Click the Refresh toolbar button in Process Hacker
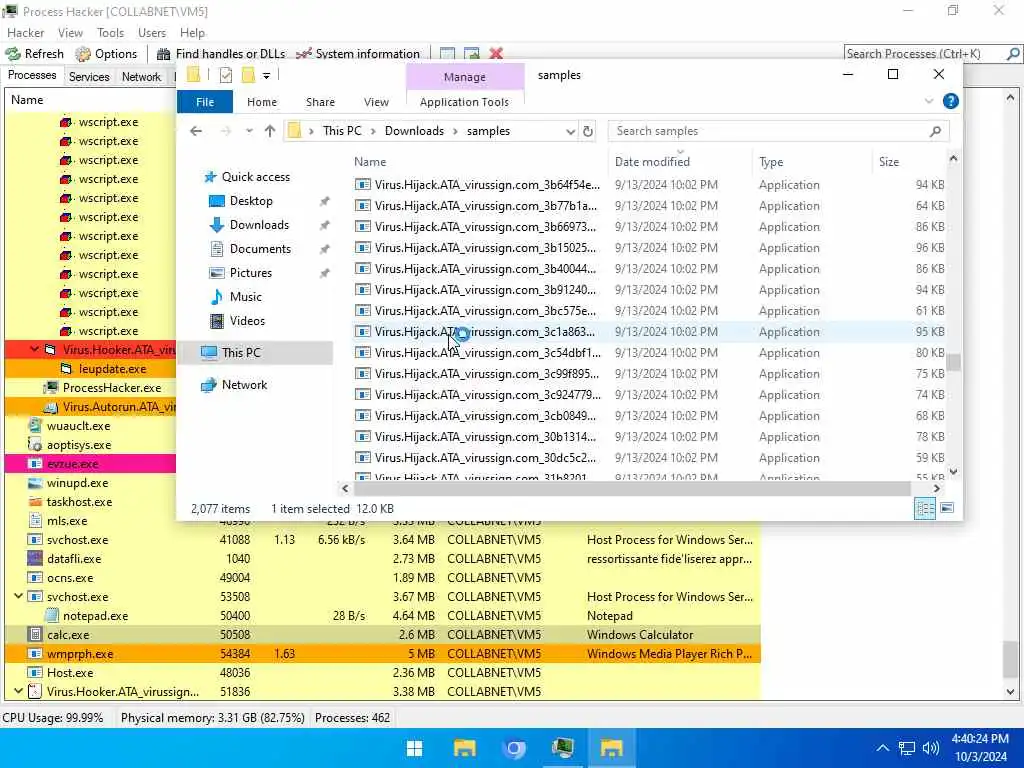 [35, 54]
